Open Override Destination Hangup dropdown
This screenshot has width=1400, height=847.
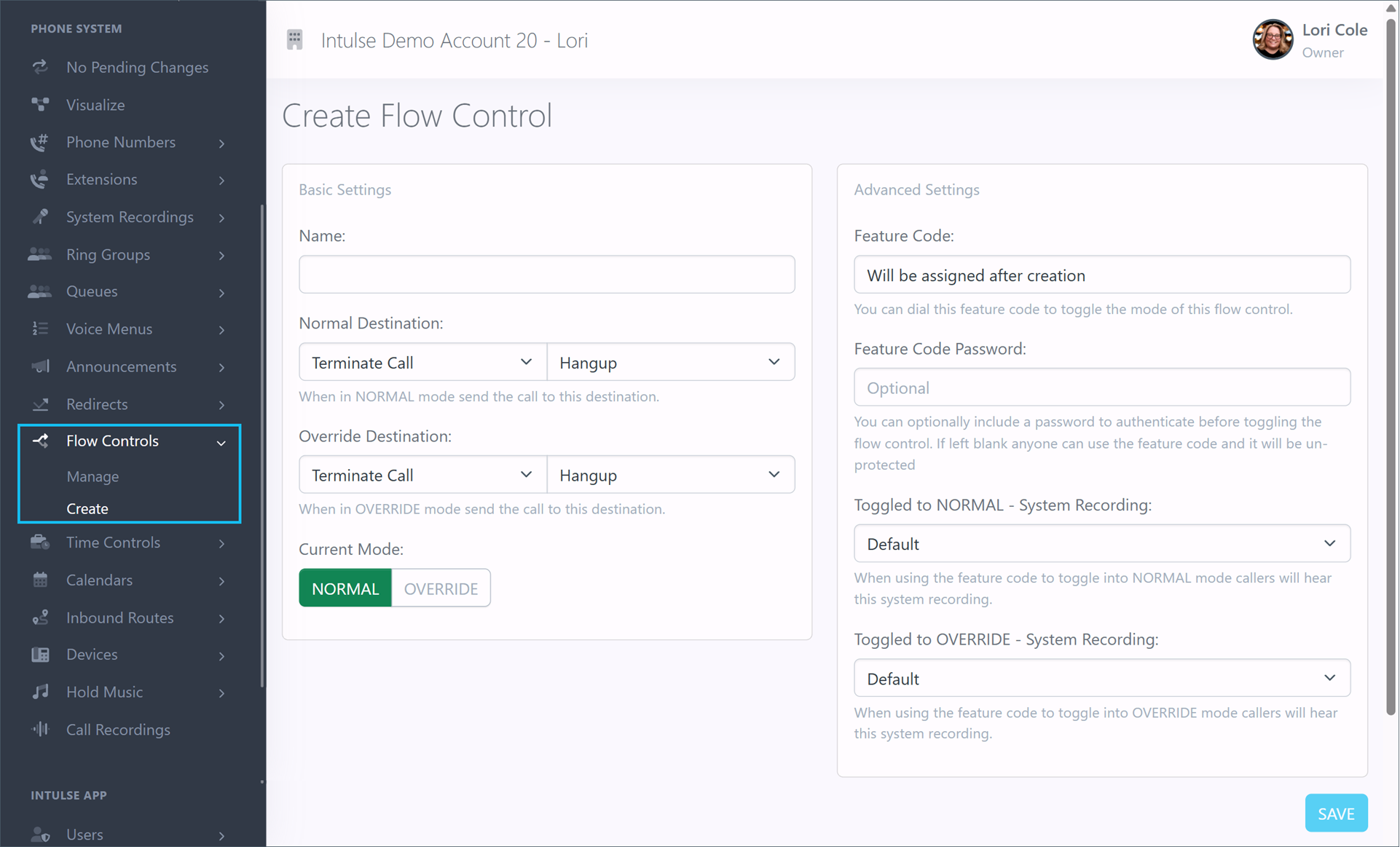click(x=670, y=475)
